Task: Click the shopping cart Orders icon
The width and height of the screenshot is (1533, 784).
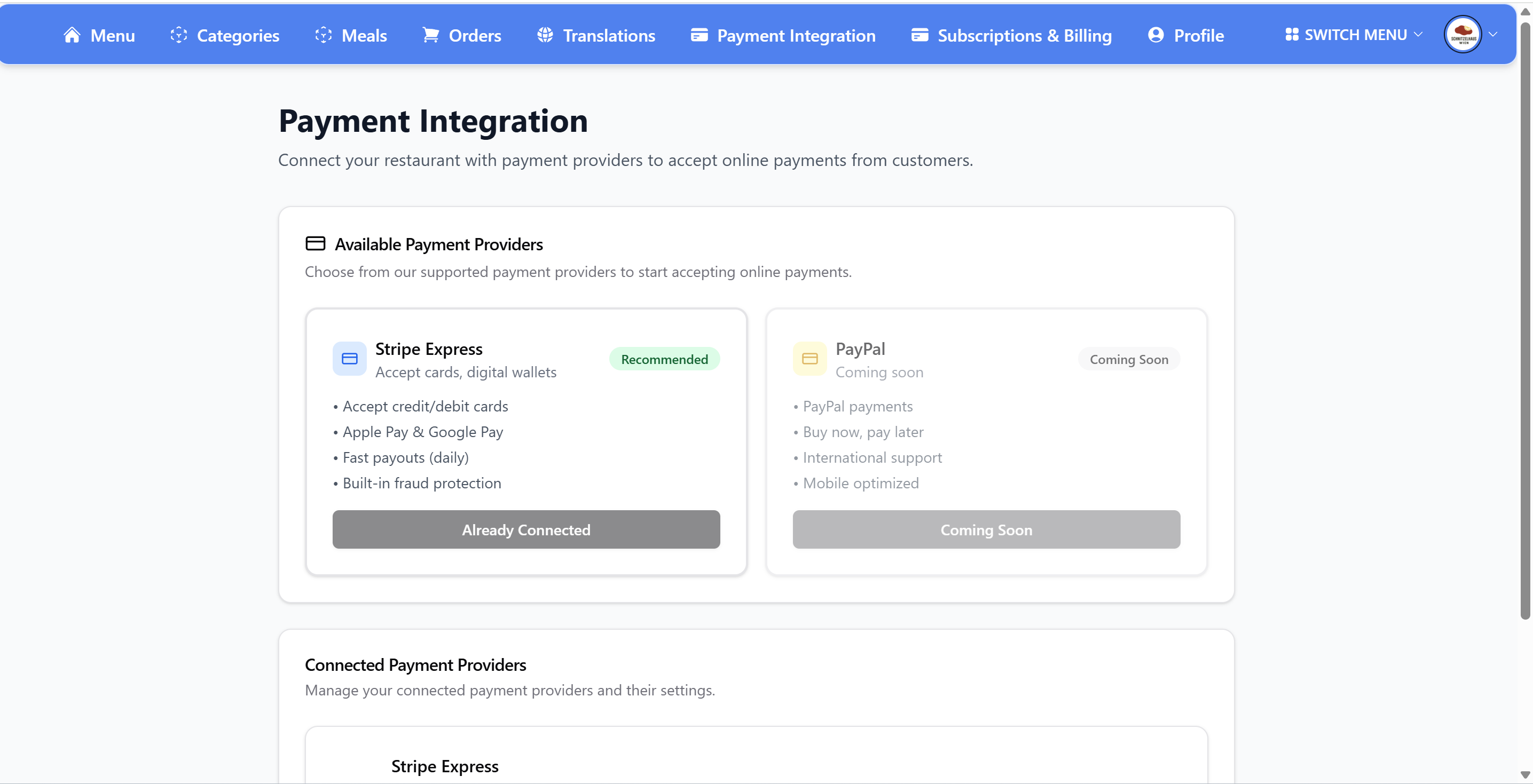Action: (430, 35)
